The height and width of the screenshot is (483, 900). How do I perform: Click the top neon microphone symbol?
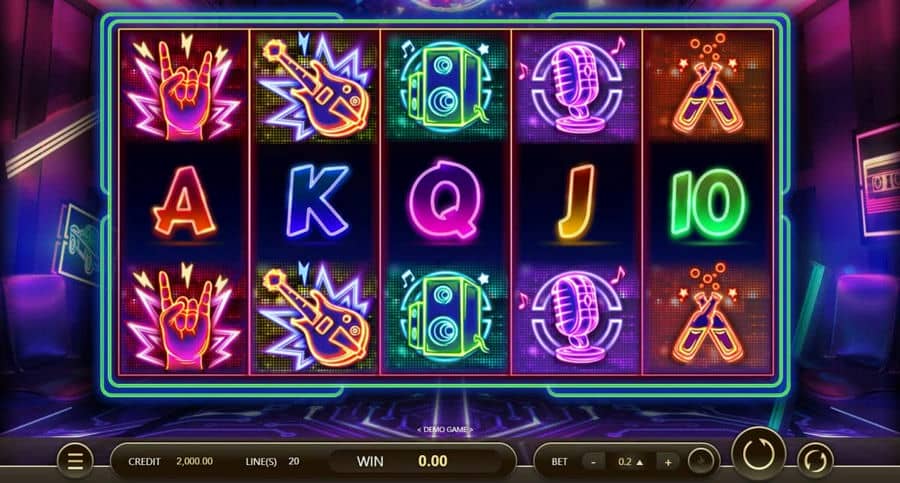tap(577, 86)
